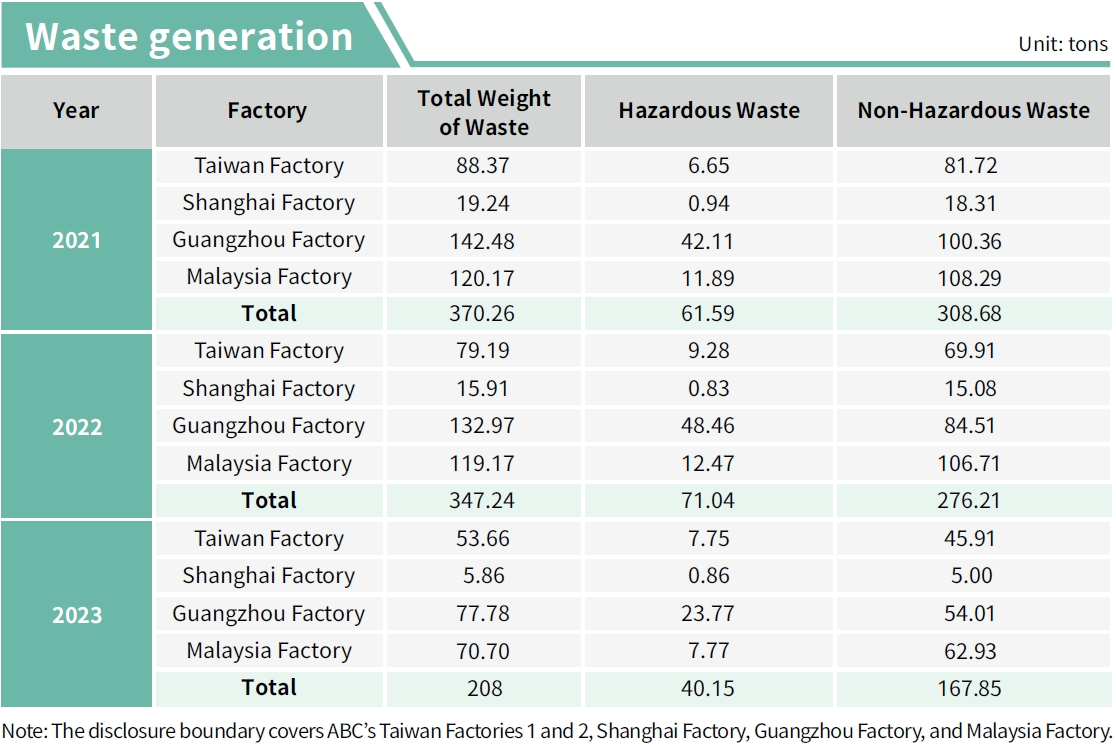
Task: Select the 106.71 non-hazardous waste value
Action: coord(973,464)
